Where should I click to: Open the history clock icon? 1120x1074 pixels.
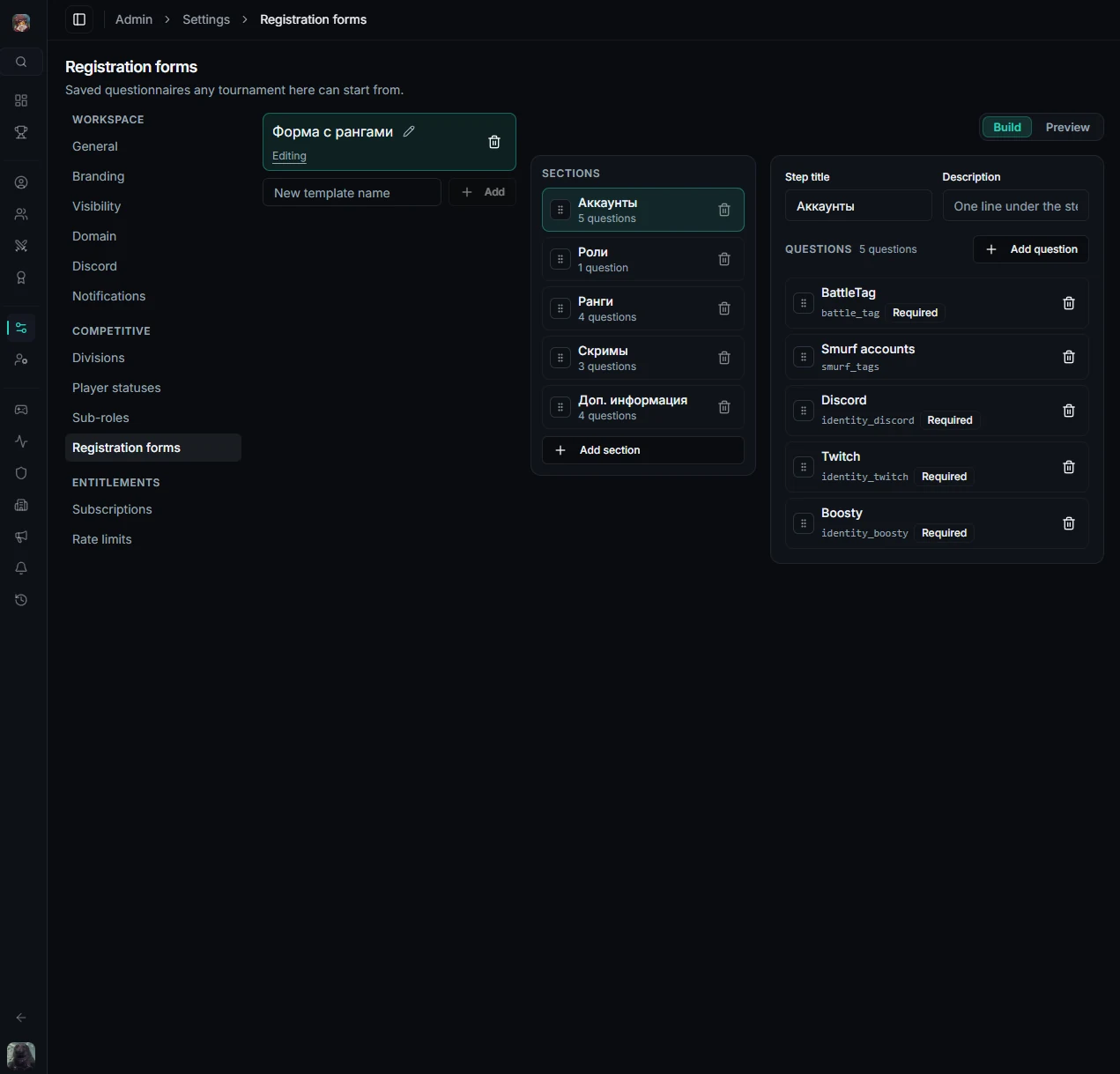pos(21,600)
